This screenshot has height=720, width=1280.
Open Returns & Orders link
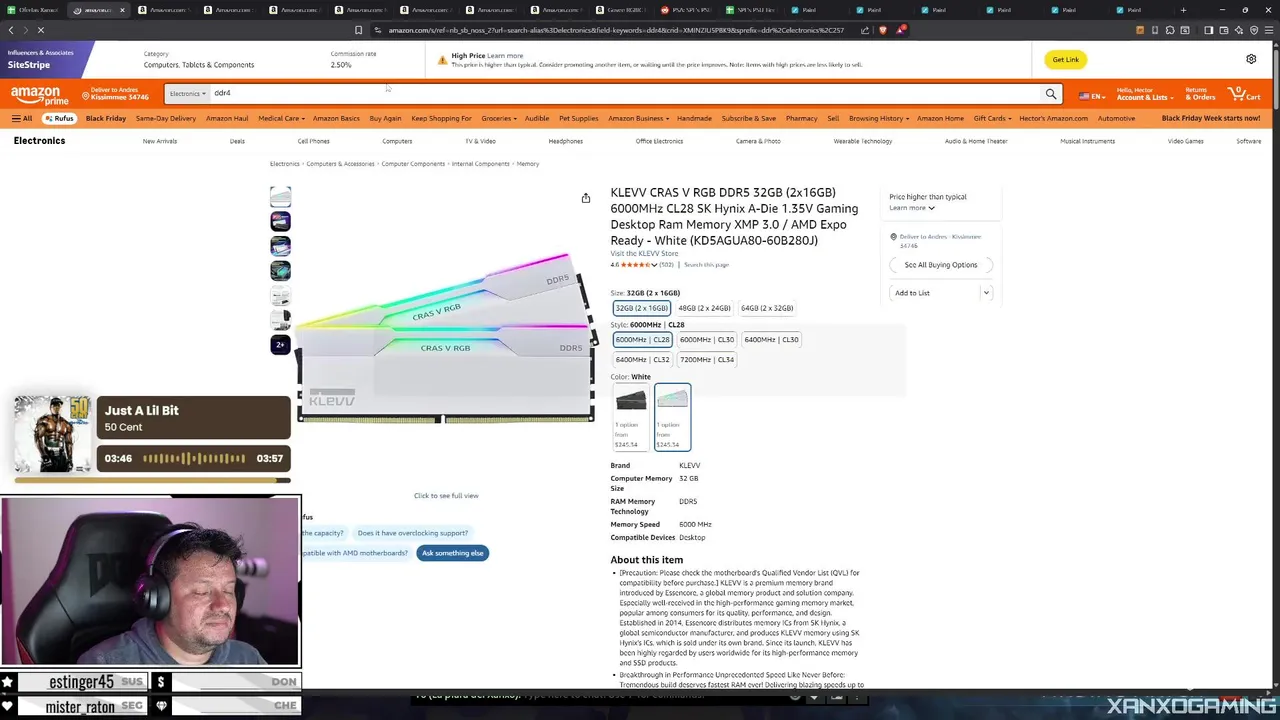click(1201, 94)
